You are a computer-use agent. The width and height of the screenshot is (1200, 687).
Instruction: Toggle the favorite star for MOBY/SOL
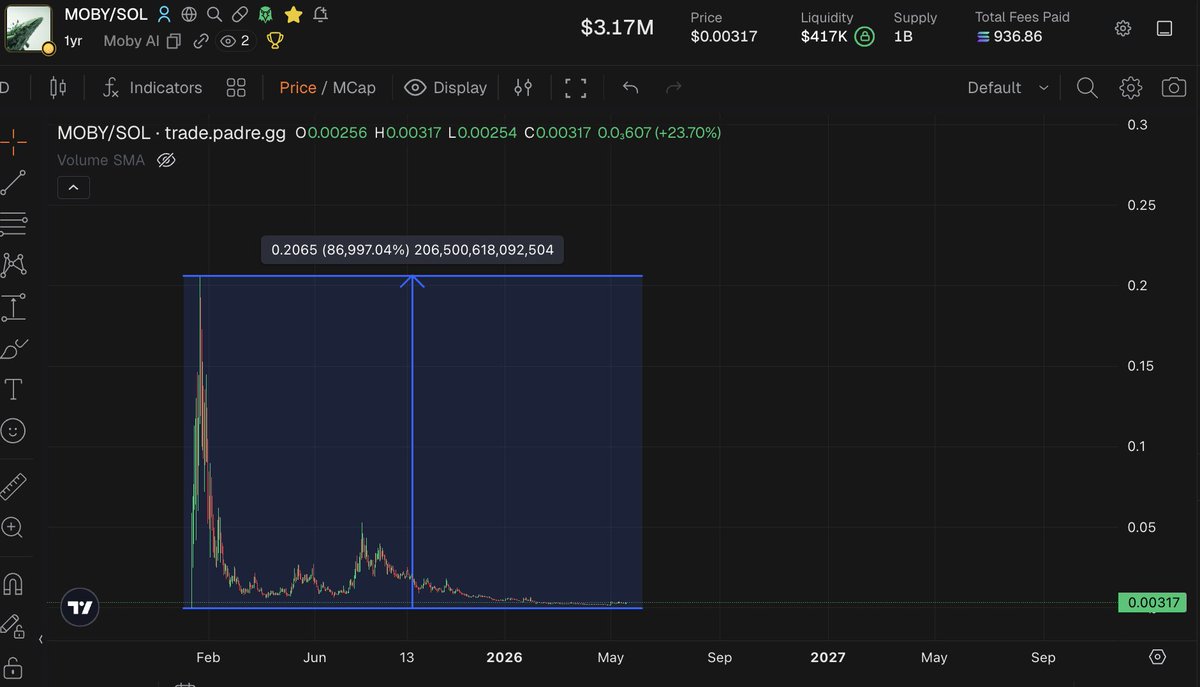293,15
